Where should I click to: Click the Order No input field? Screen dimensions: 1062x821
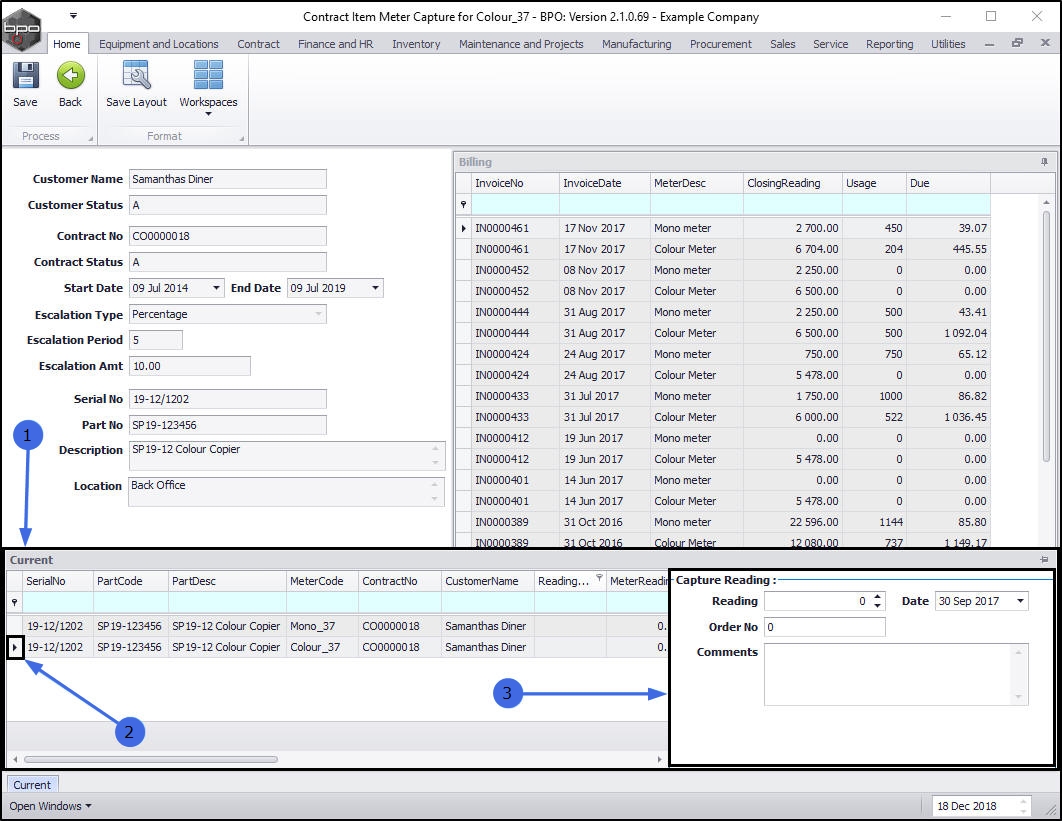824,627
